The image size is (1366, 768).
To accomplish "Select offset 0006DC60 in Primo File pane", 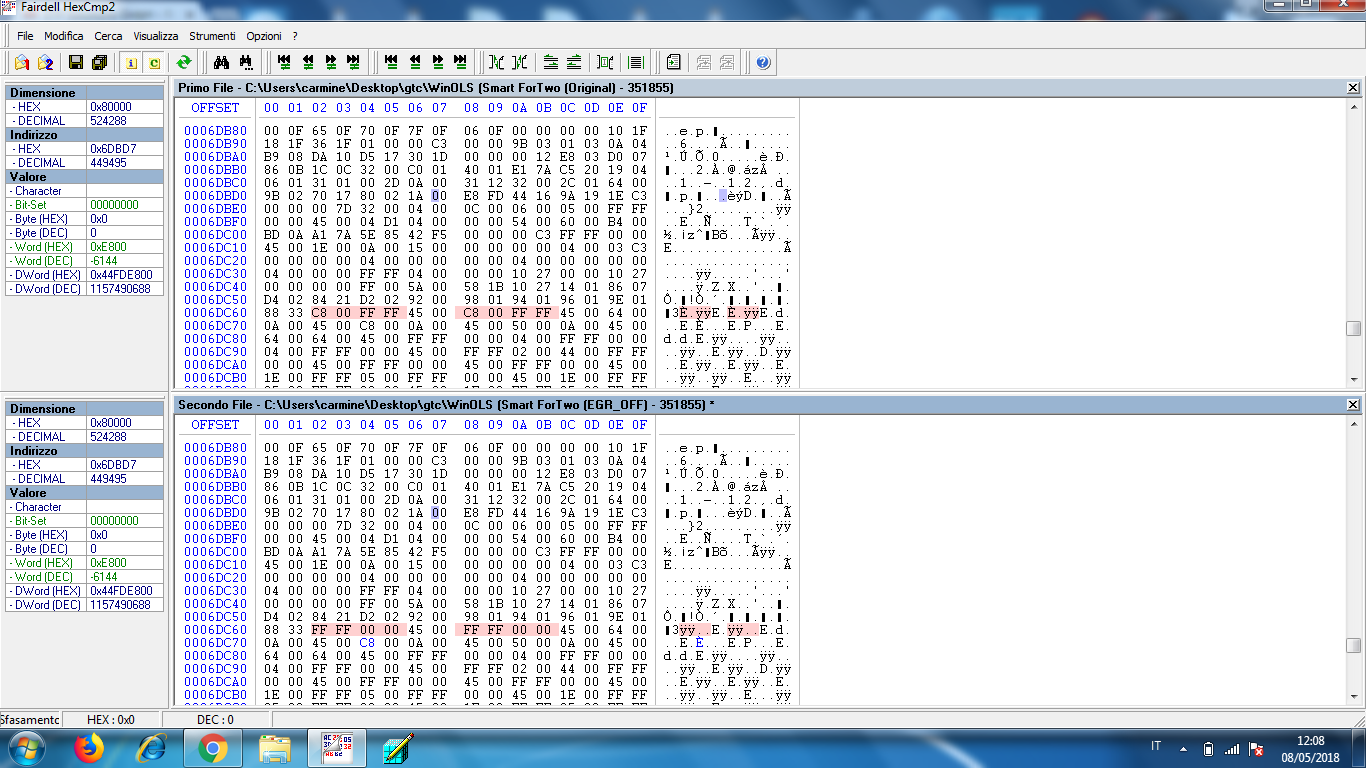I will 215,313.
